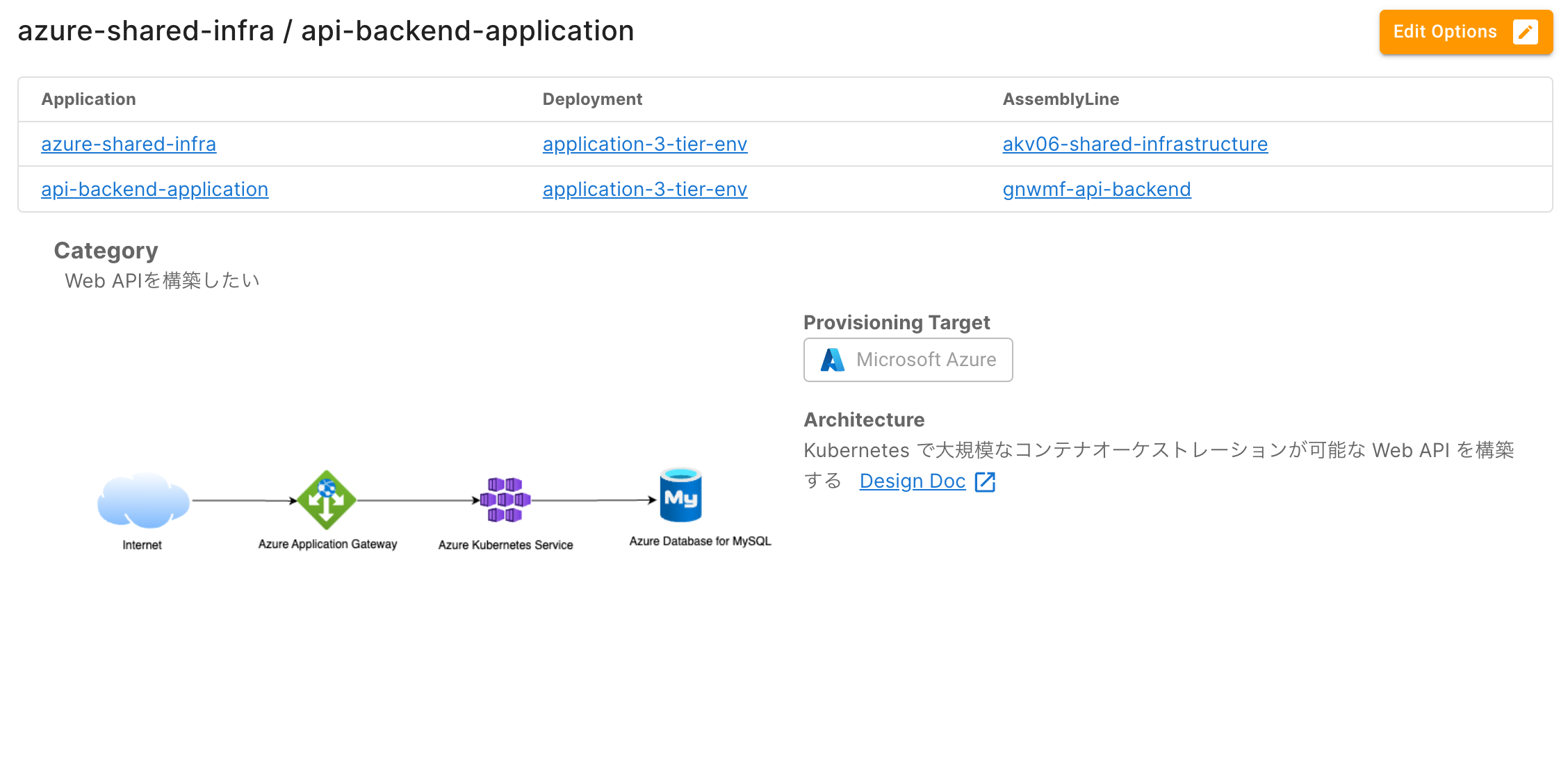This screenshot has height=760, width=1568.
Task: Click the Deployment column header
Action: pos(591,99)
